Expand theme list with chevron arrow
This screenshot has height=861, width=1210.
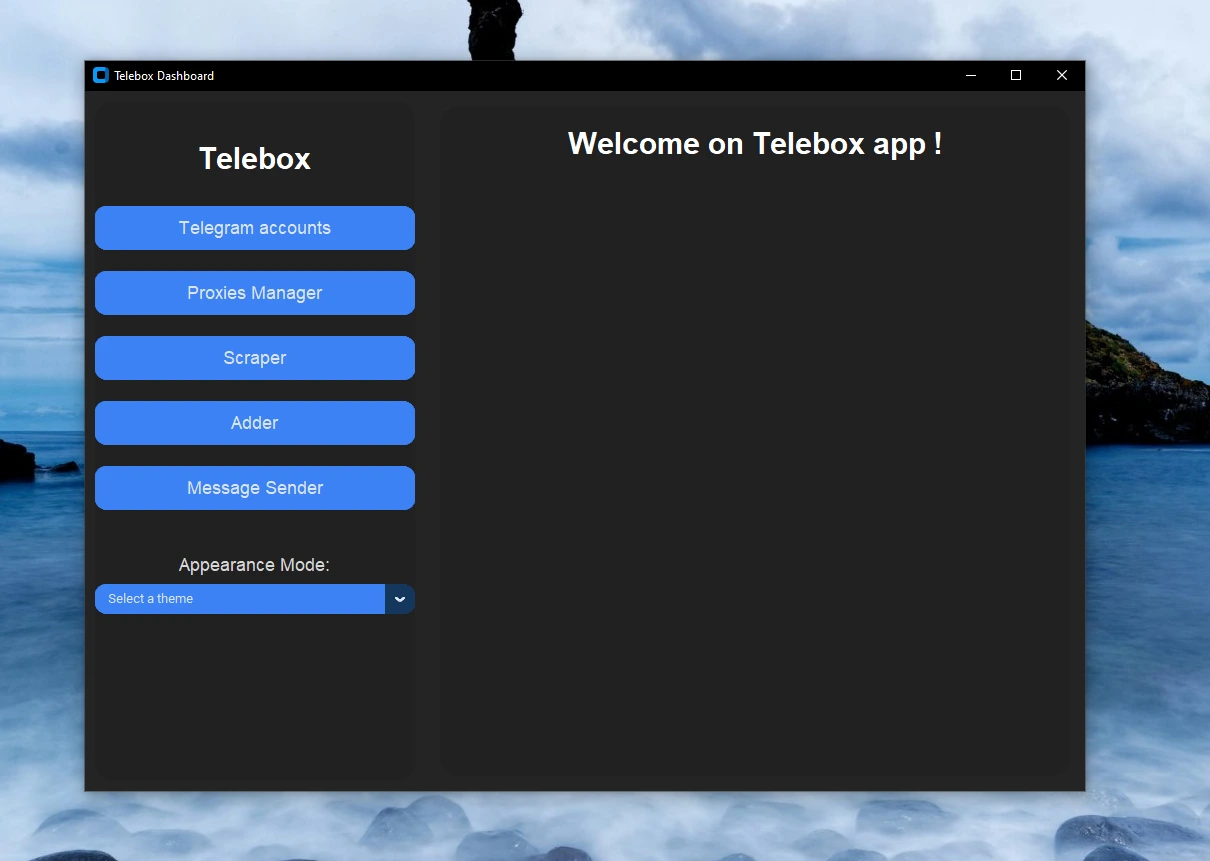400,599
